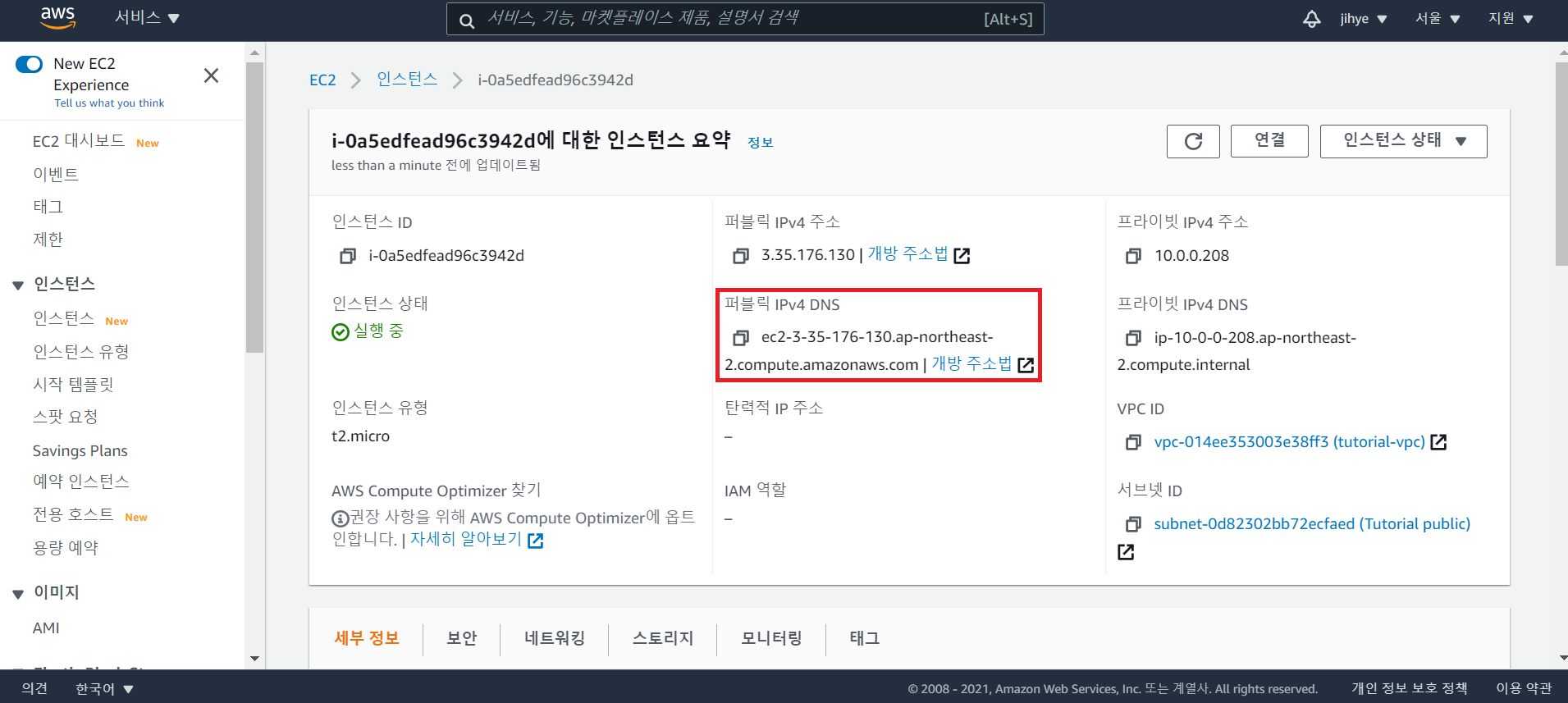Open 예약 인스턴스 in sidebar
Screen dimensions: 1568x703
point(81,482)
